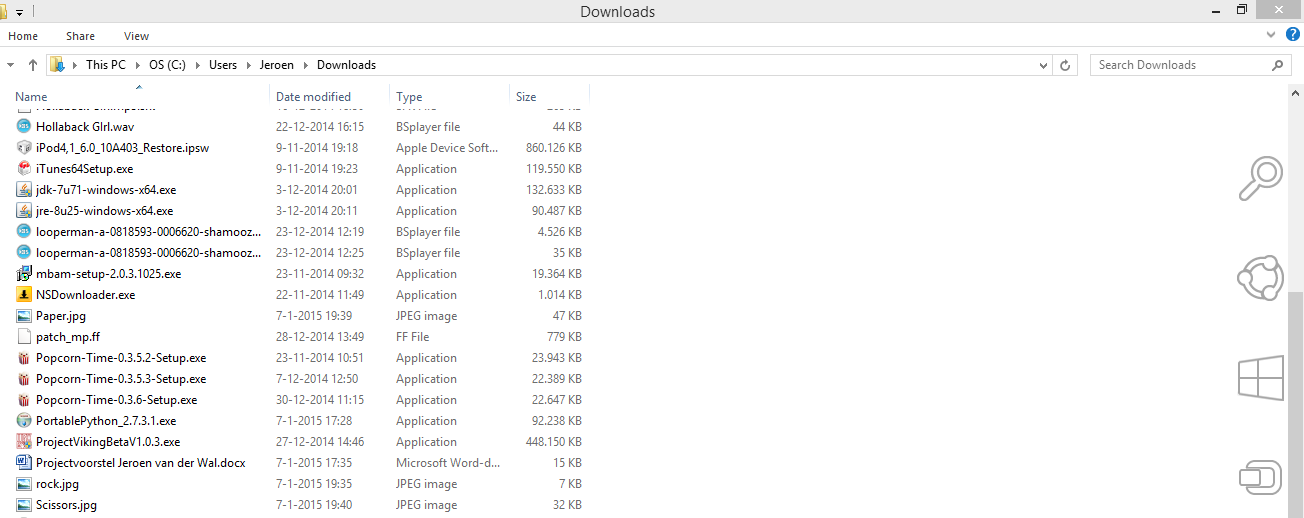Screen dimensions: 1304x518
Task: Select the rock.jpg image icon
Action: [25, 484]
